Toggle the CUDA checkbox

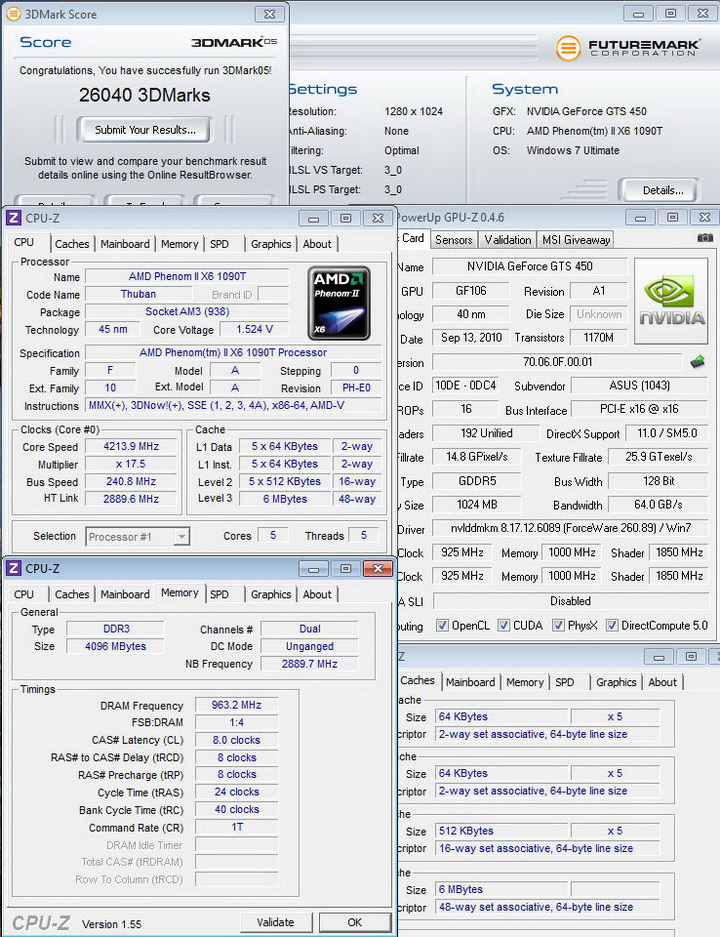(504, 625)
